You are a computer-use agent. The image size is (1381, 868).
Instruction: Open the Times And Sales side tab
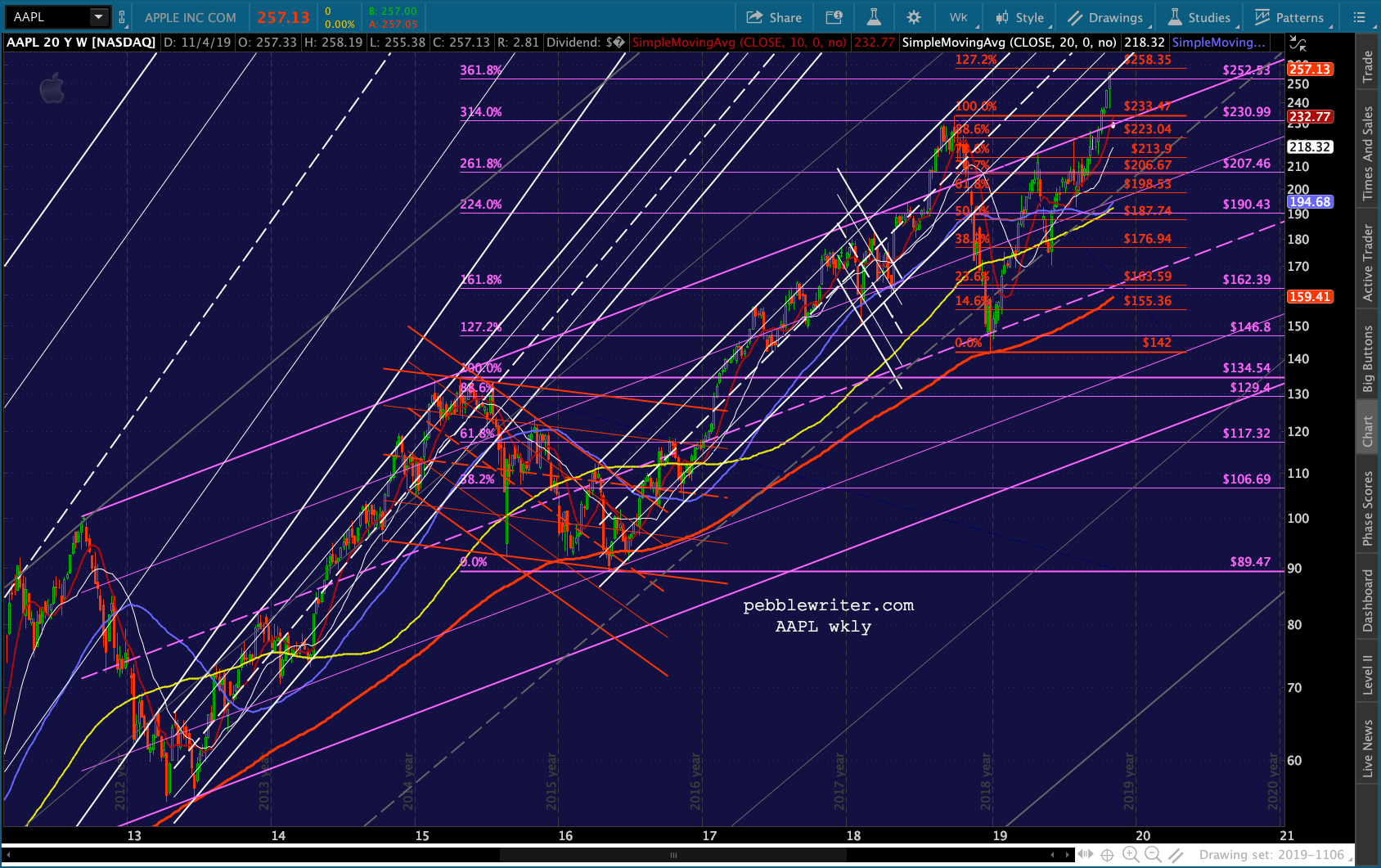[1367, 154]
